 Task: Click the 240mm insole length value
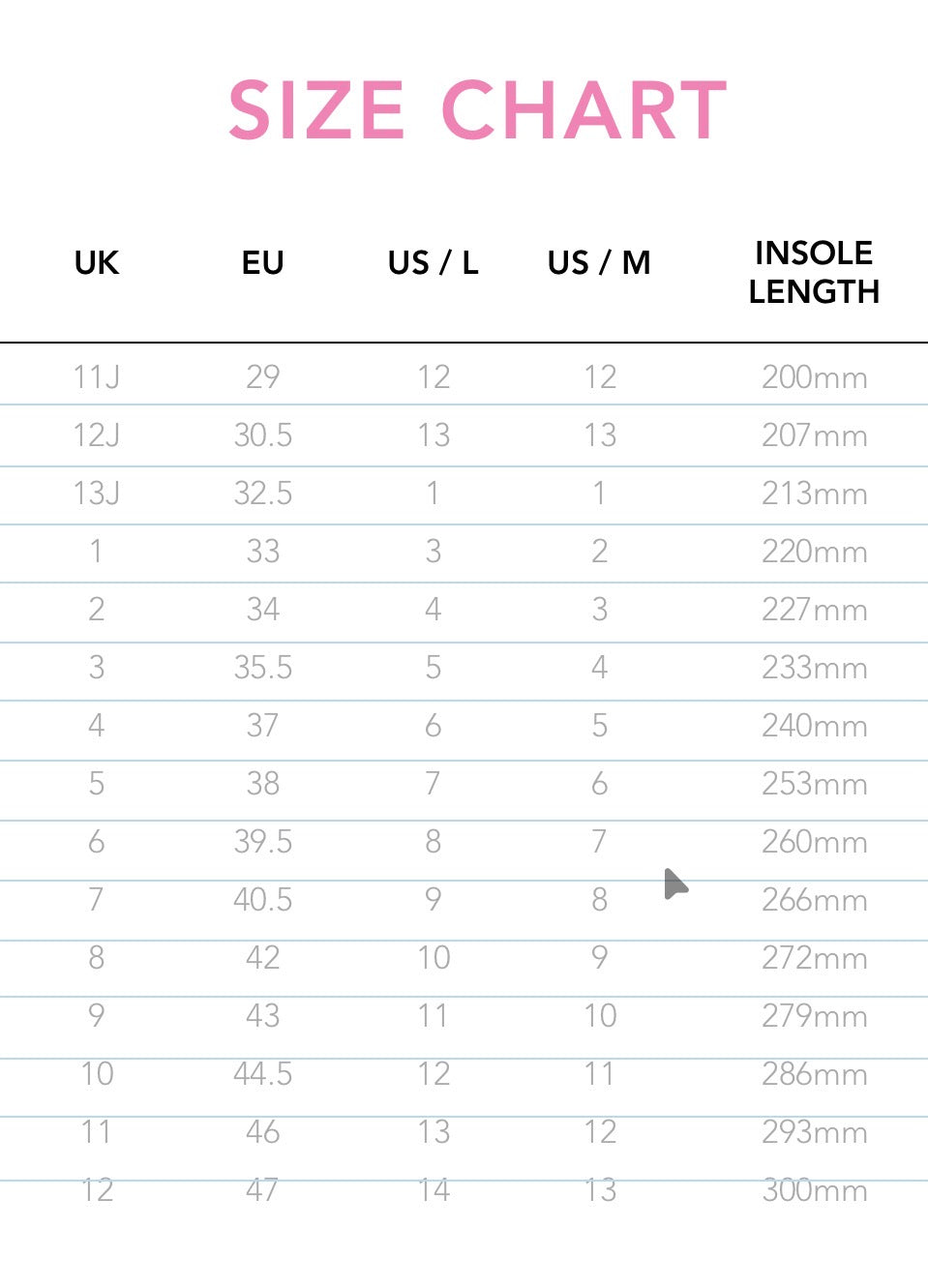pos(814,726)
